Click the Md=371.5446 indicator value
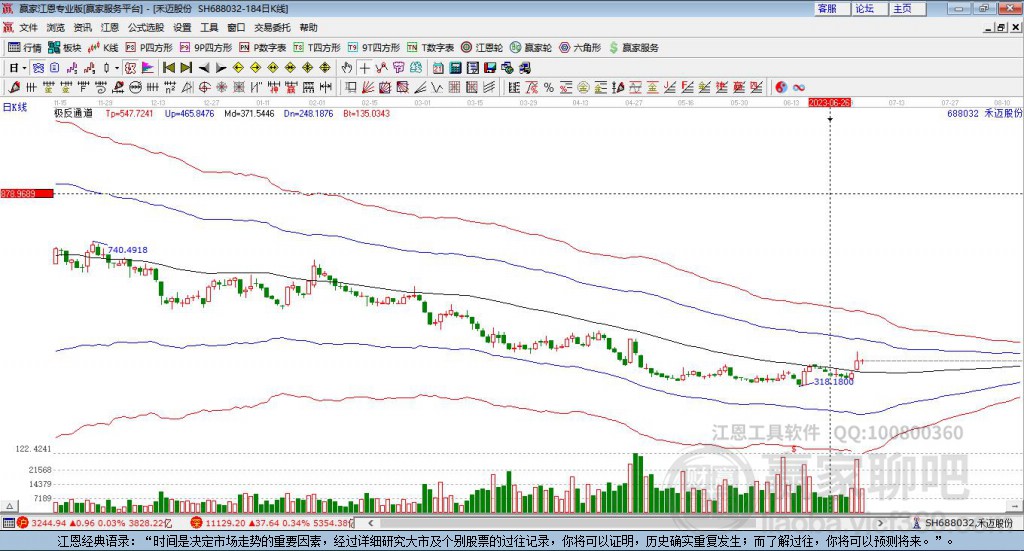This screenshot has width=1024, height=551. [249, 114]
